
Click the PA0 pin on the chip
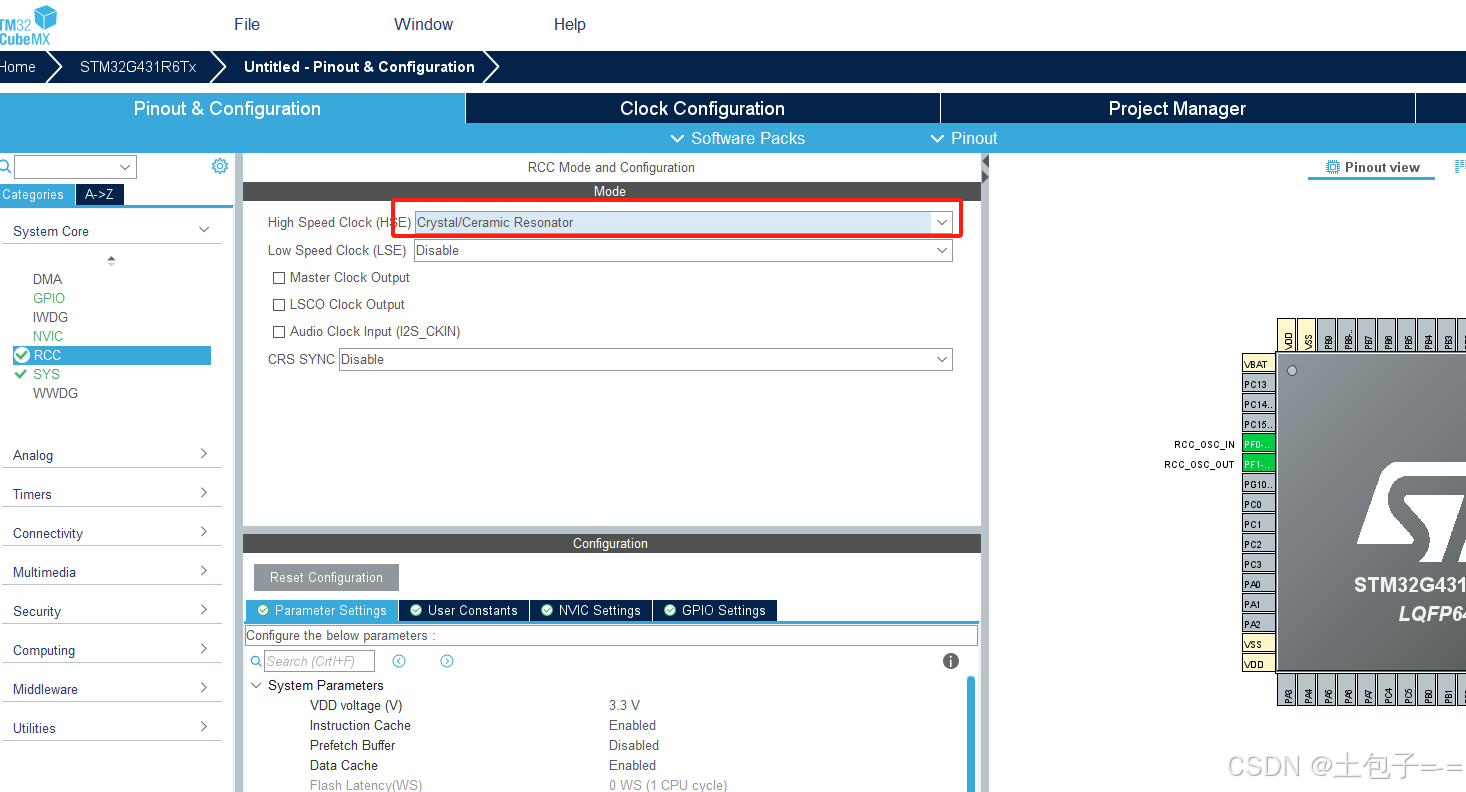(1258, 584)
